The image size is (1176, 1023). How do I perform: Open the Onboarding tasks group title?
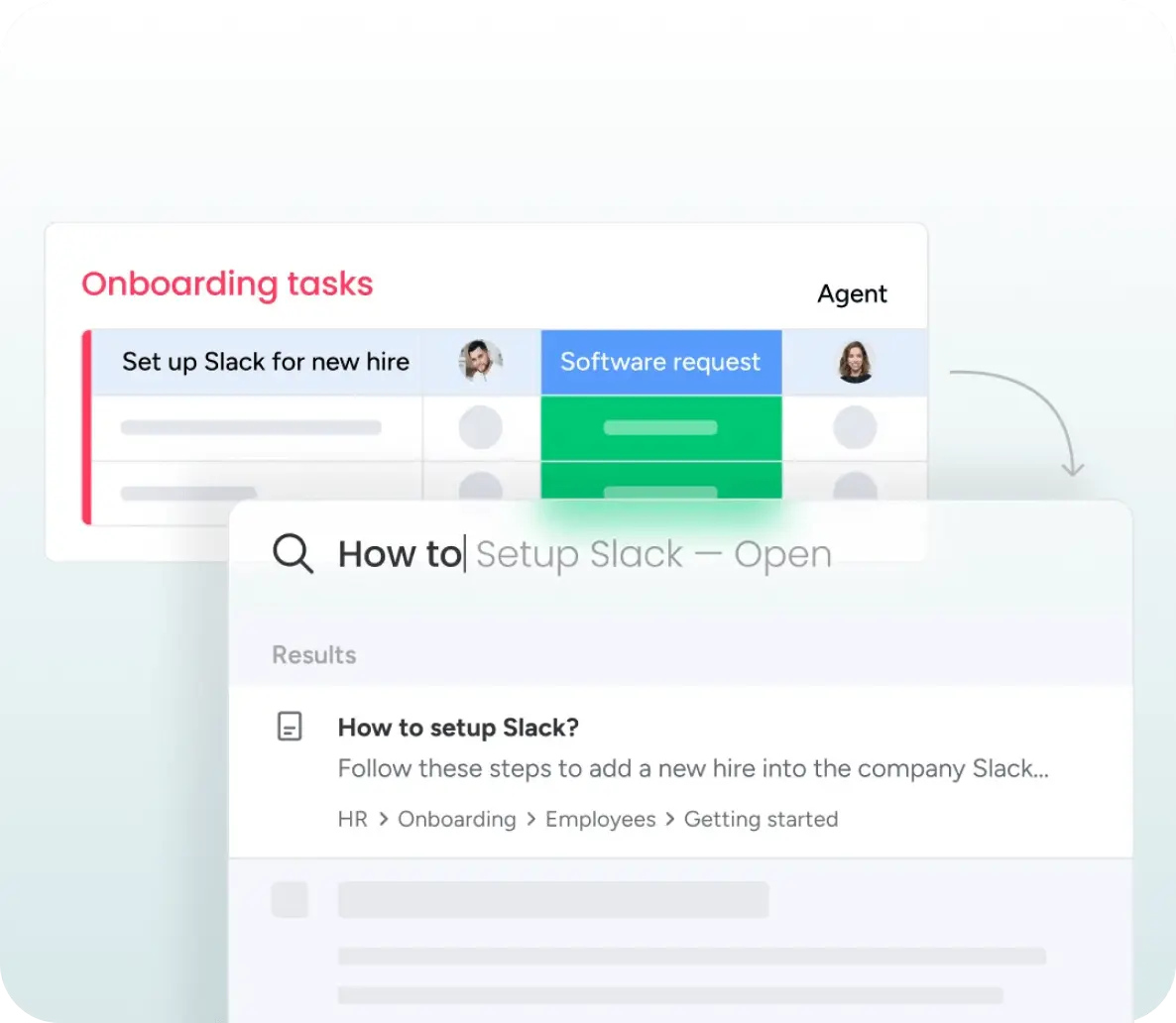click(x=227, y=284)
